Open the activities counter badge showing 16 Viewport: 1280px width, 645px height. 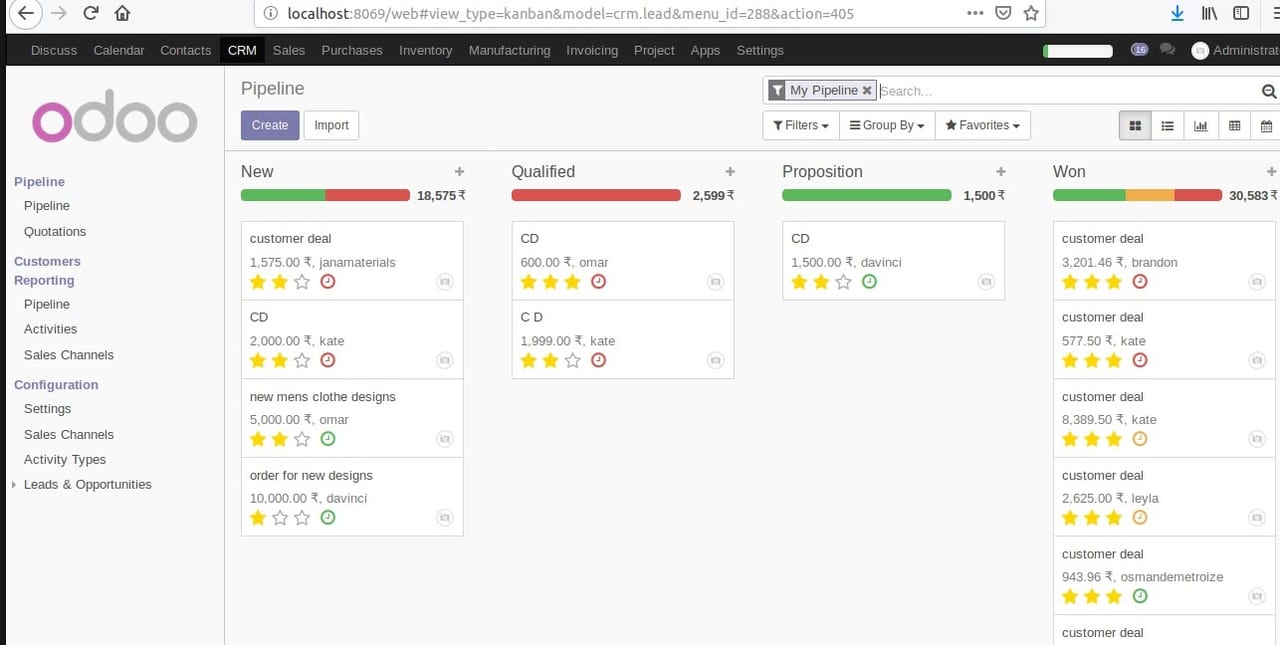click(x=1139, y=49)
